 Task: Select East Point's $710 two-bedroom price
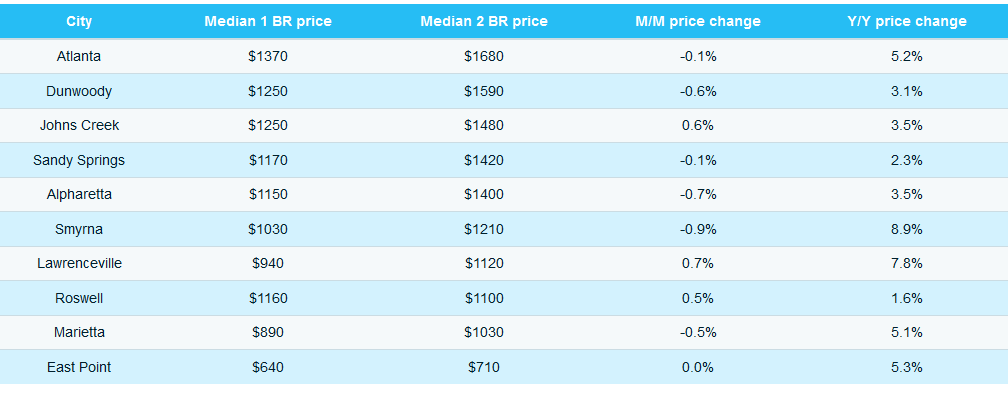(x=484, y=368)
